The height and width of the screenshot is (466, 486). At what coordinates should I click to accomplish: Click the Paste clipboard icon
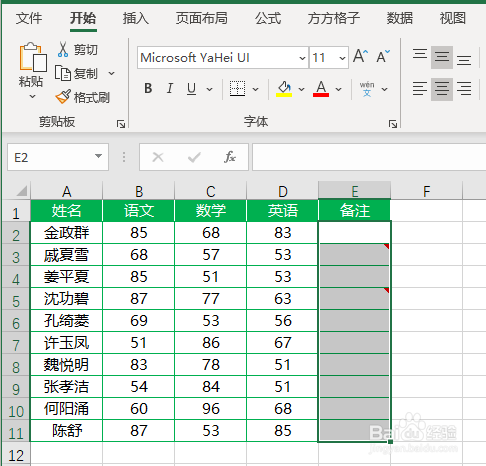coord(32,57)
